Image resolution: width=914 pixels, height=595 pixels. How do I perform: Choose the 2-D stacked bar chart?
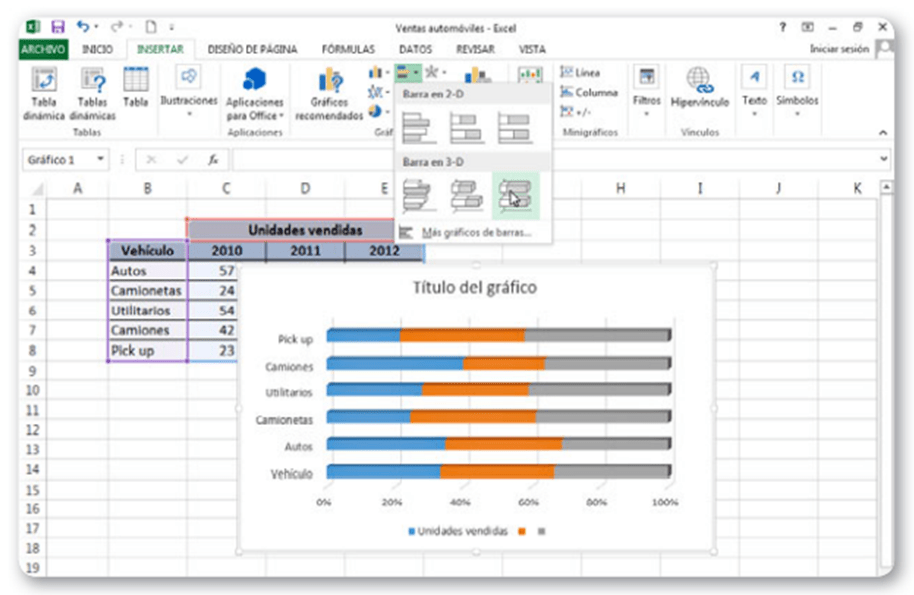click(x=466, y=128)
